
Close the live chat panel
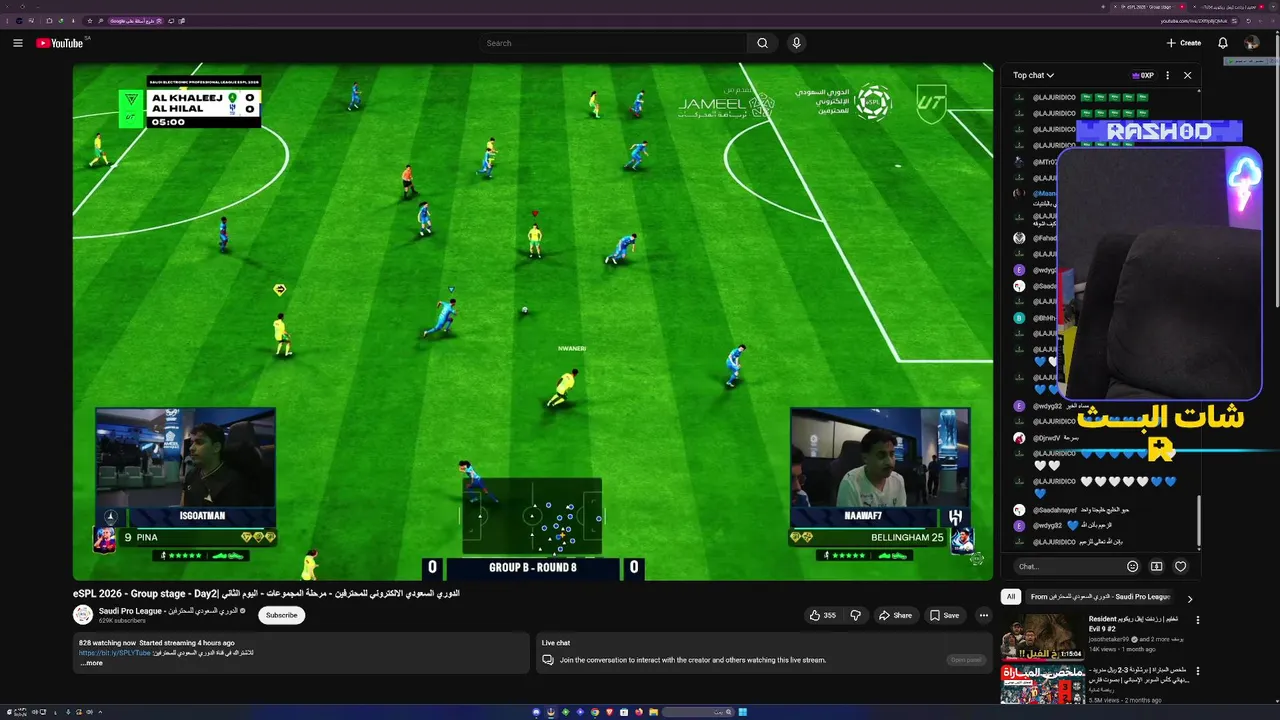coord(1187,75)
